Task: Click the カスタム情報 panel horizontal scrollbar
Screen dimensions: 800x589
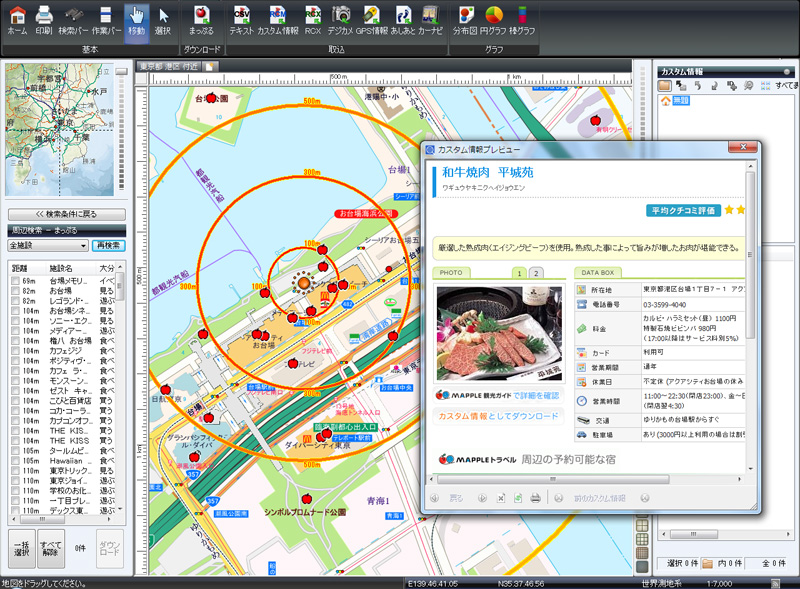Action: (693, 534)
